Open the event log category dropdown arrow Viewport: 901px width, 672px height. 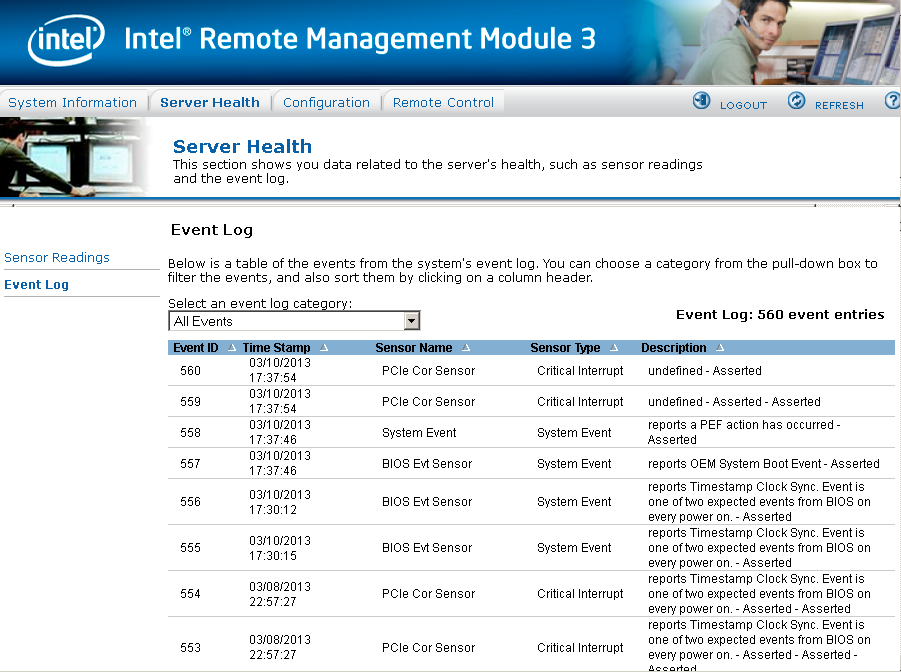pyautogui.click(x=411, y=321)
